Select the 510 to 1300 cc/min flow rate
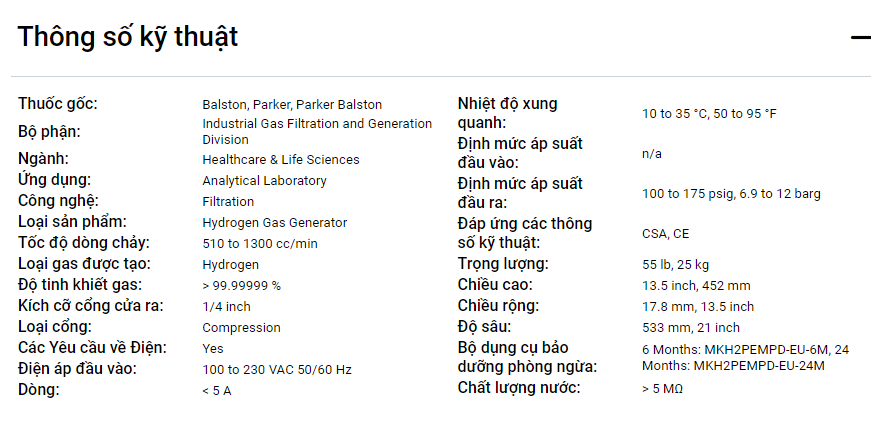The height and width of the screenshot is (421, 871). tap(260, 244)
